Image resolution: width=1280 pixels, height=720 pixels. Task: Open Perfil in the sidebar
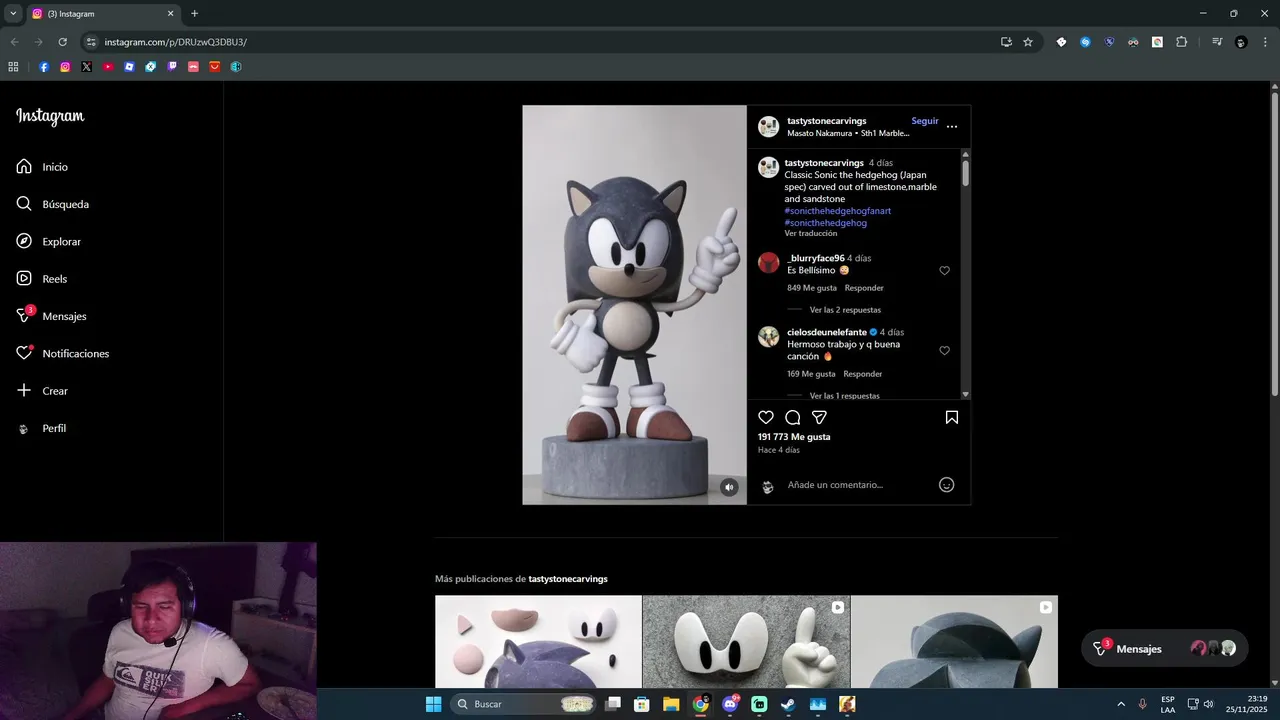[x=42, y=428]
